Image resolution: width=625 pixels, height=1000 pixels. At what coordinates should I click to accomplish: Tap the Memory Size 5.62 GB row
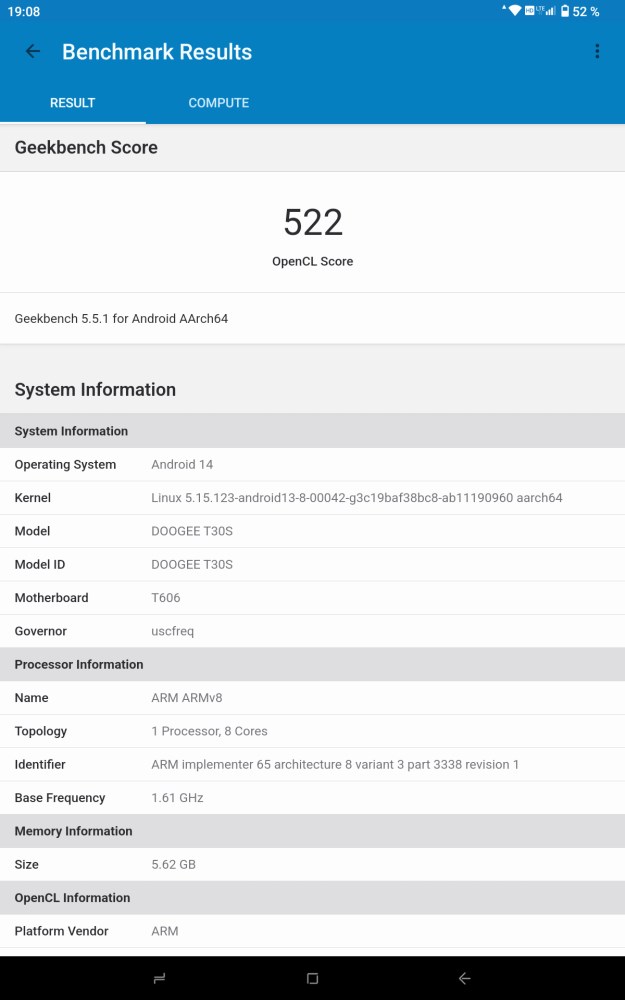[312, 865]
